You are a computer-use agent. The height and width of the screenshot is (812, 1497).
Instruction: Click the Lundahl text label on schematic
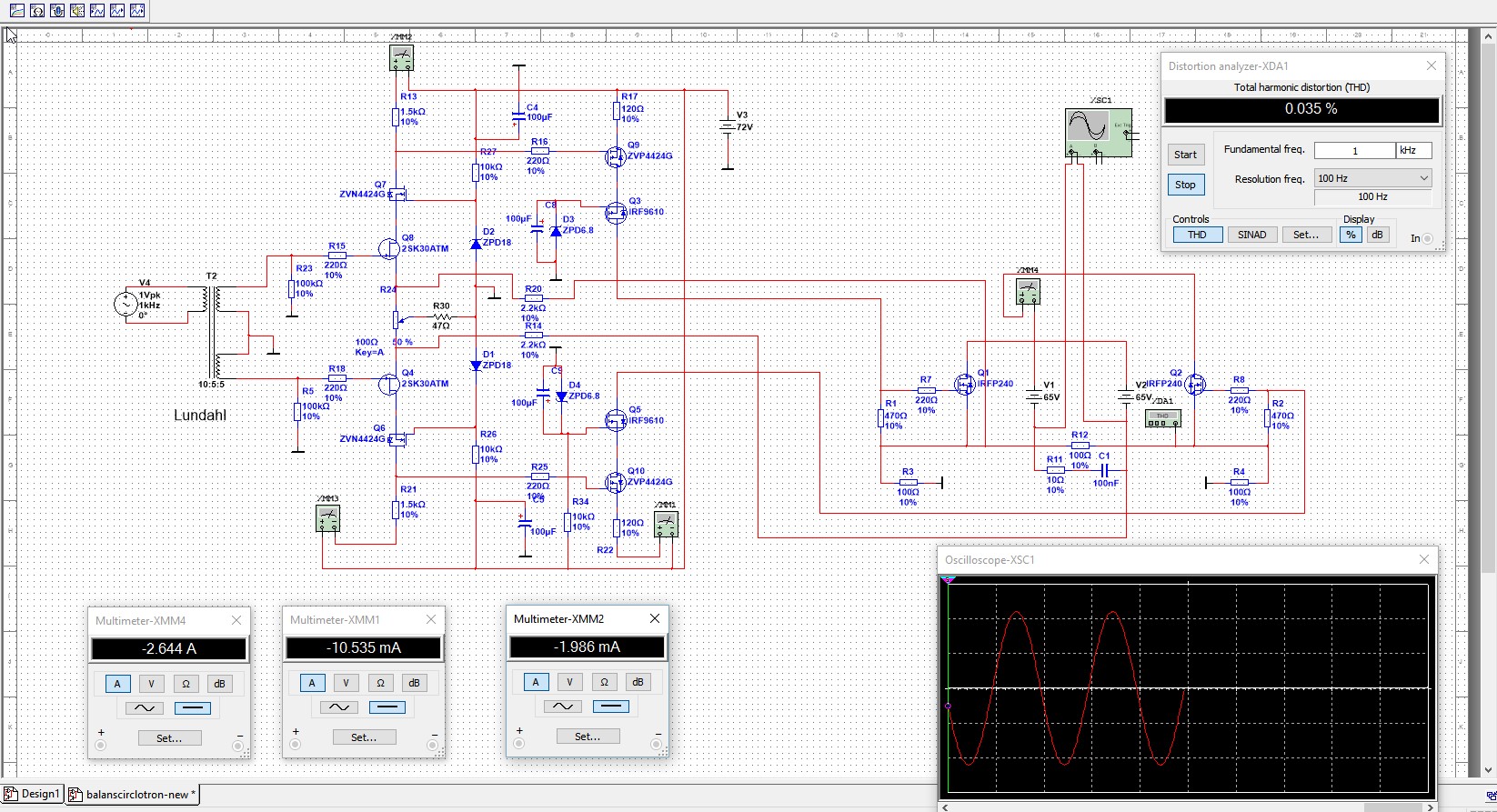[200, 416]
